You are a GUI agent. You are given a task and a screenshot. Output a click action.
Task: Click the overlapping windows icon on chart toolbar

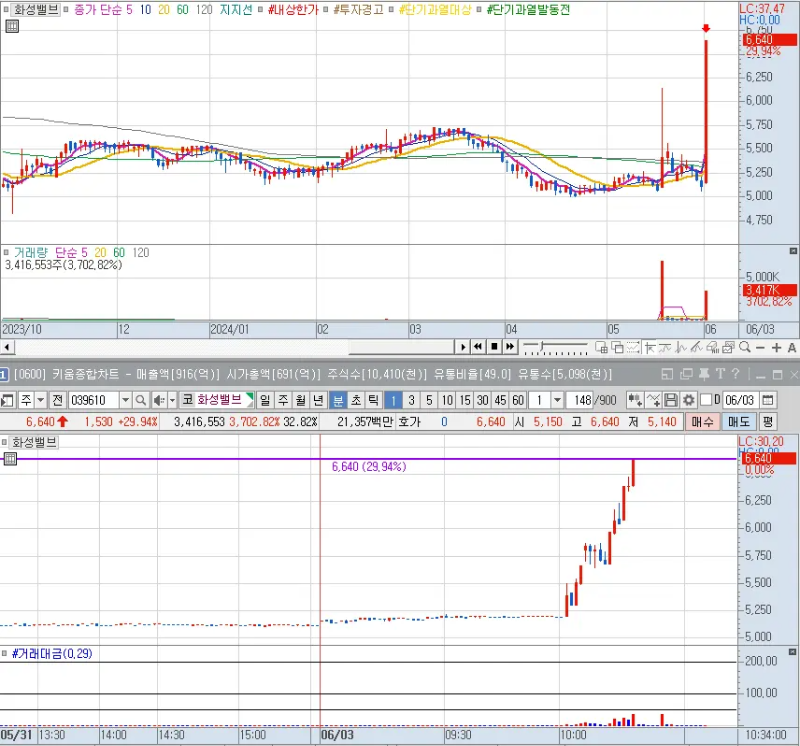[x=617, y=347]
